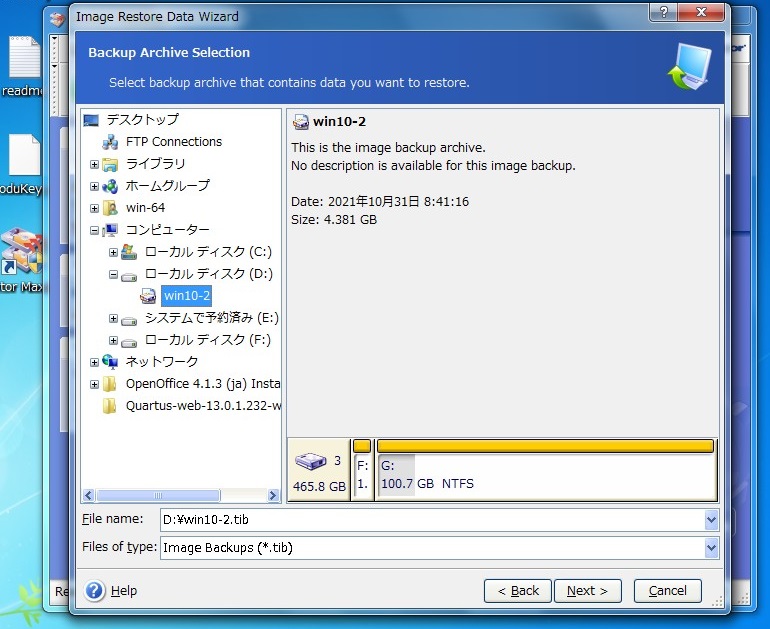The image size is (770, 629).
Task: Expand the ネットワーク tree node
Action: coord(94,362)
